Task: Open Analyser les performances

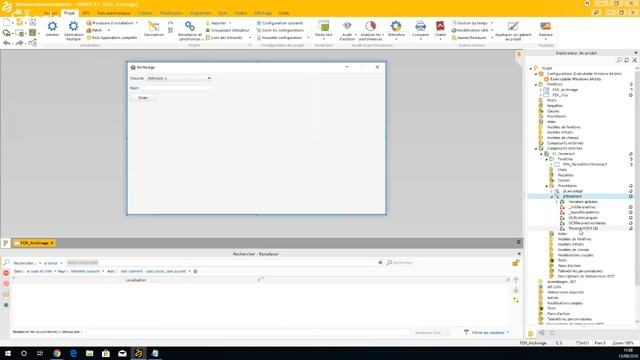Action: (x=371, y=26)
